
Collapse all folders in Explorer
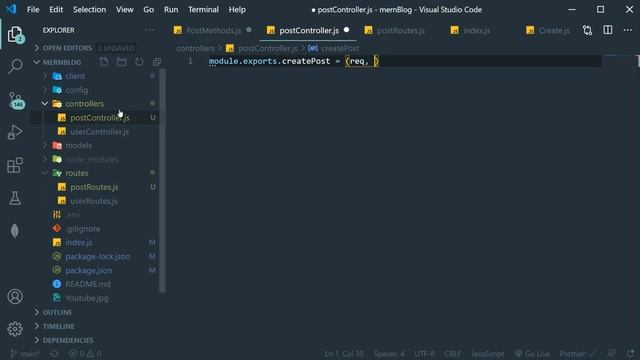(157, 62)
